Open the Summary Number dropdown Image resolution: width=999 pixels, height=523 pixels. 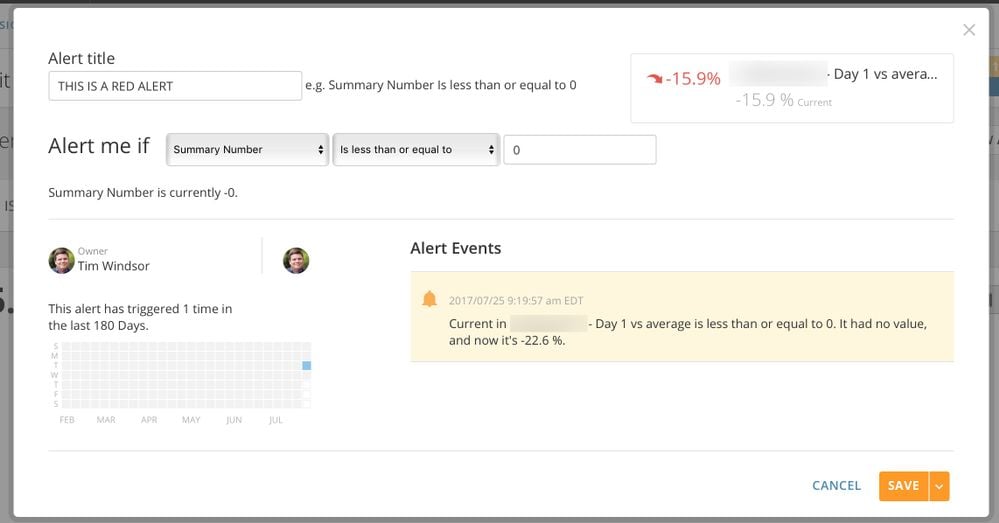[247, 150]
